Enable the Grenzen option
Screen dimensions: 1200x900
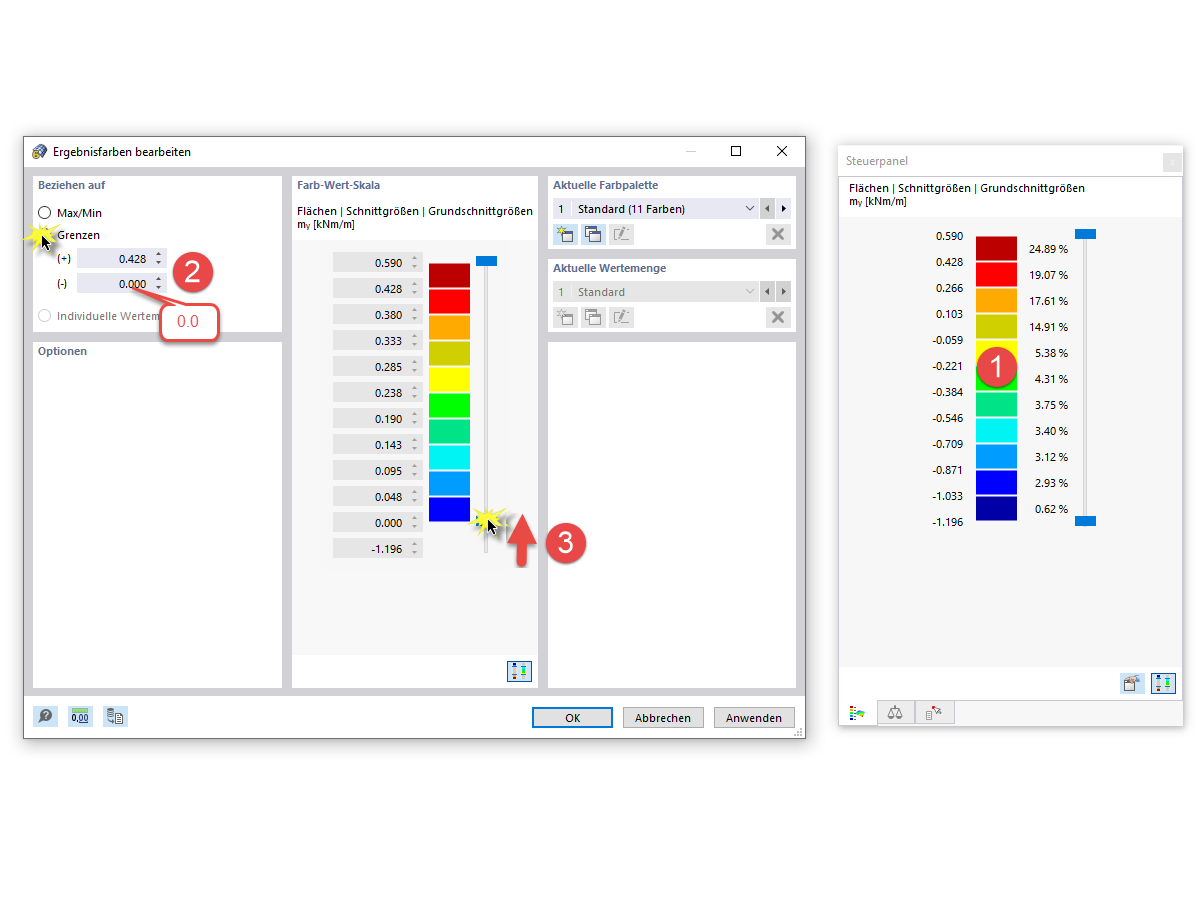tap(42, 234)
